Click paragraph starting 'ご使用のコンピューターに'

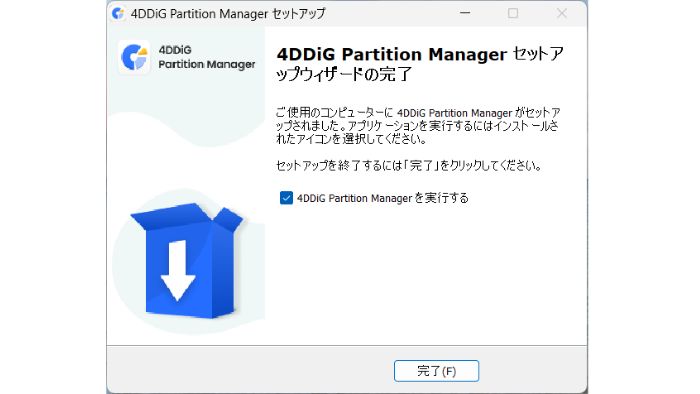pyautogui.click(x=417, y=126)
